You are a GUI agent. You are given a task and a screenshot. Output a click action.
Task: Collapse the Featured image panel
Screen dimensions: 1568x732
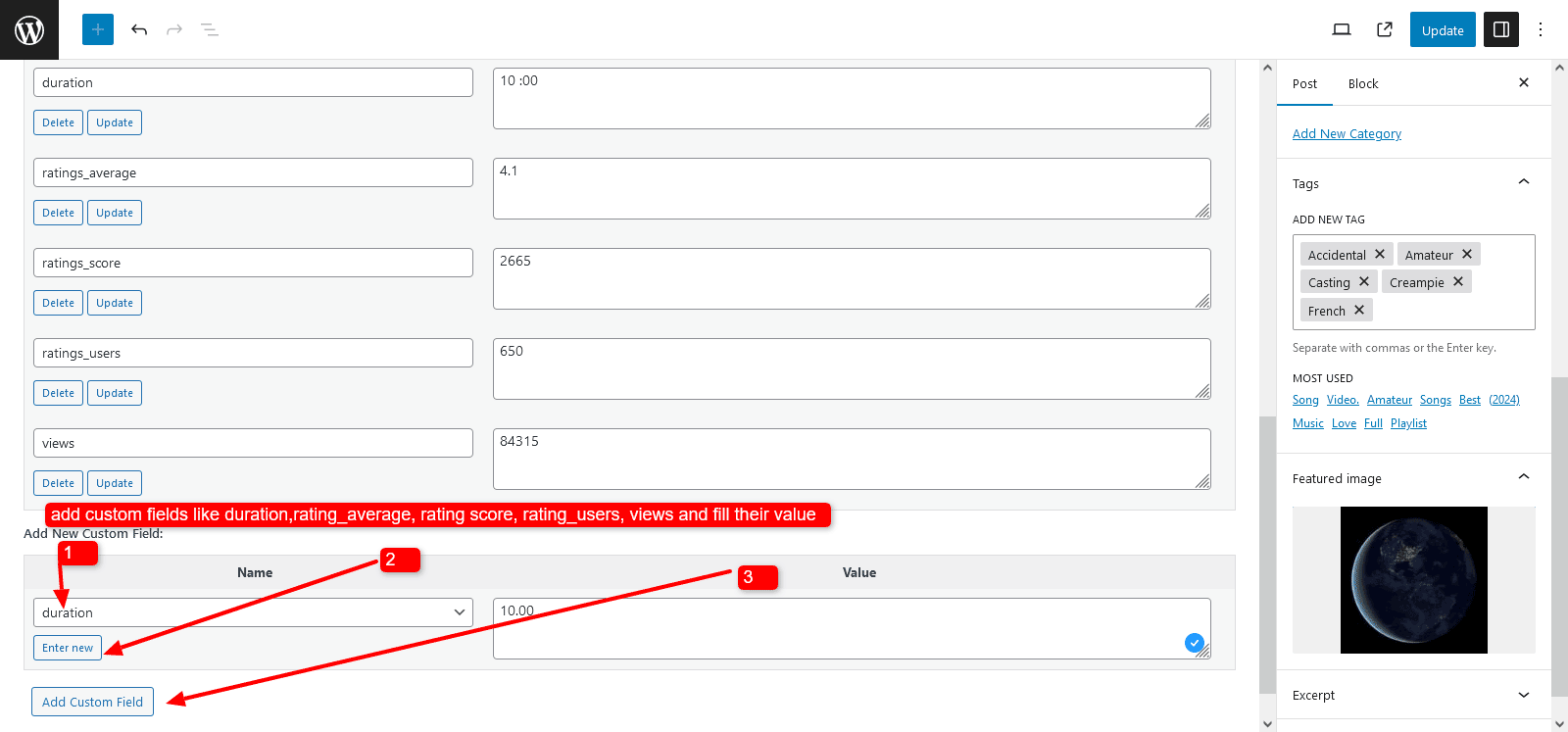coord(1523,477)
